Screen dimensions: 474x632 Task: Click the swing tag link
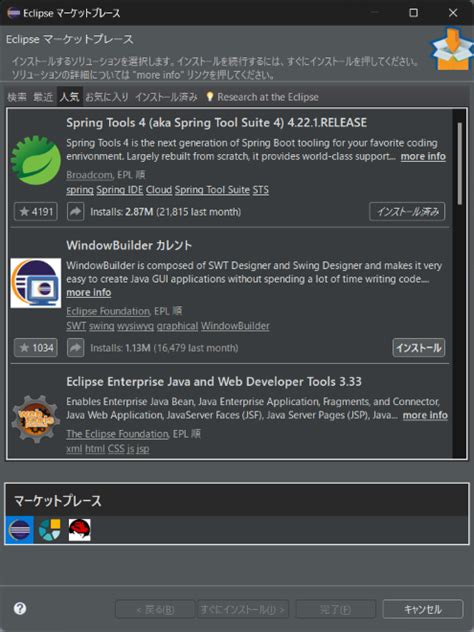pos(102,326)
